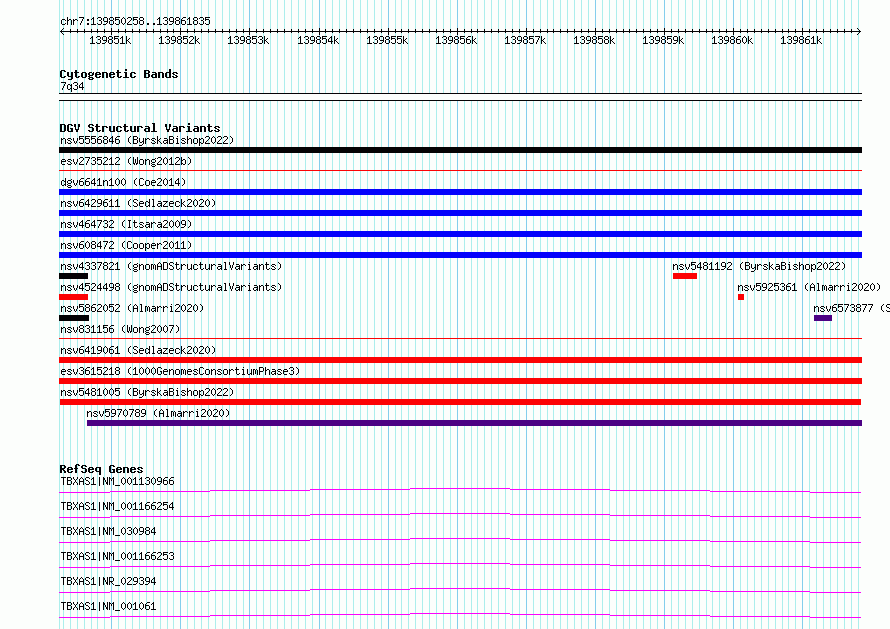The width and height of the screenshot is (890, 629).
Task: Select the red nsv5481005 variant bar
Action: click(x=460, y=402)
